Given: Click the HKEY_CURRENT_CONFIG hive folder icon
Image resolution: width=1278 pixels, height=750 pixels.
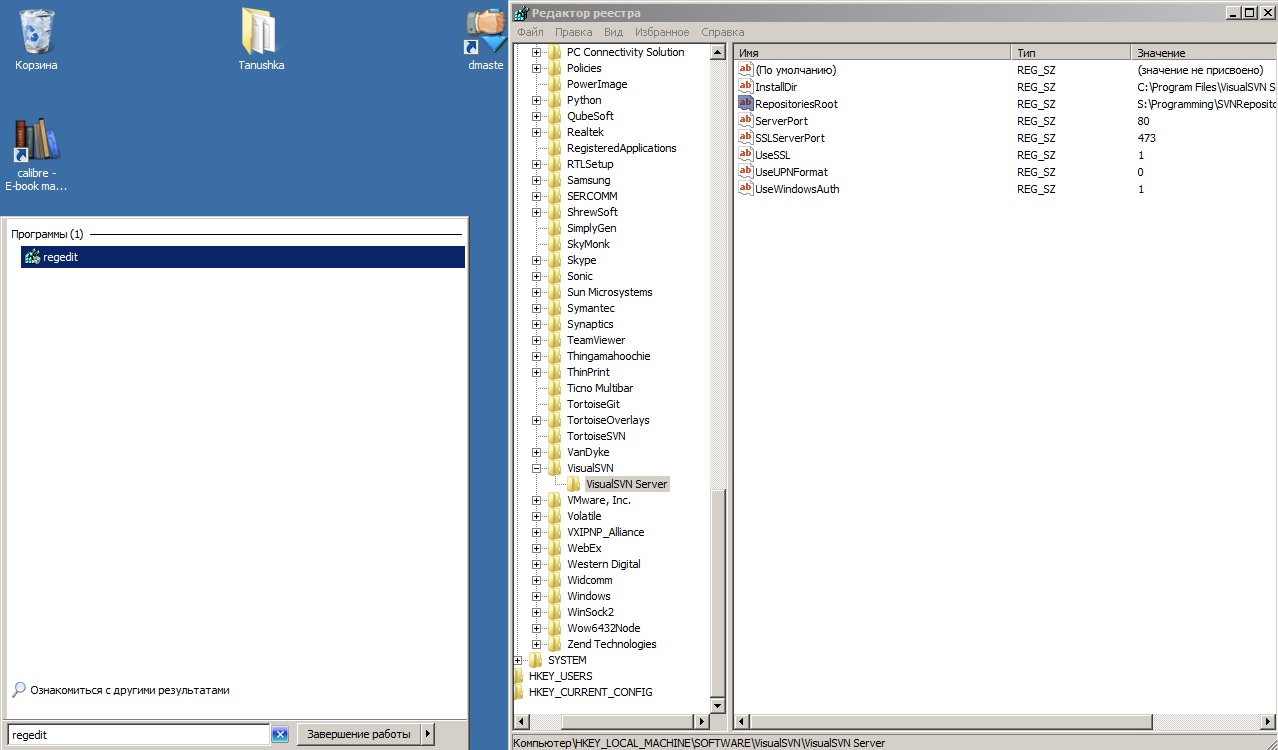Looking at the screenshot, I should coord(519,692).
